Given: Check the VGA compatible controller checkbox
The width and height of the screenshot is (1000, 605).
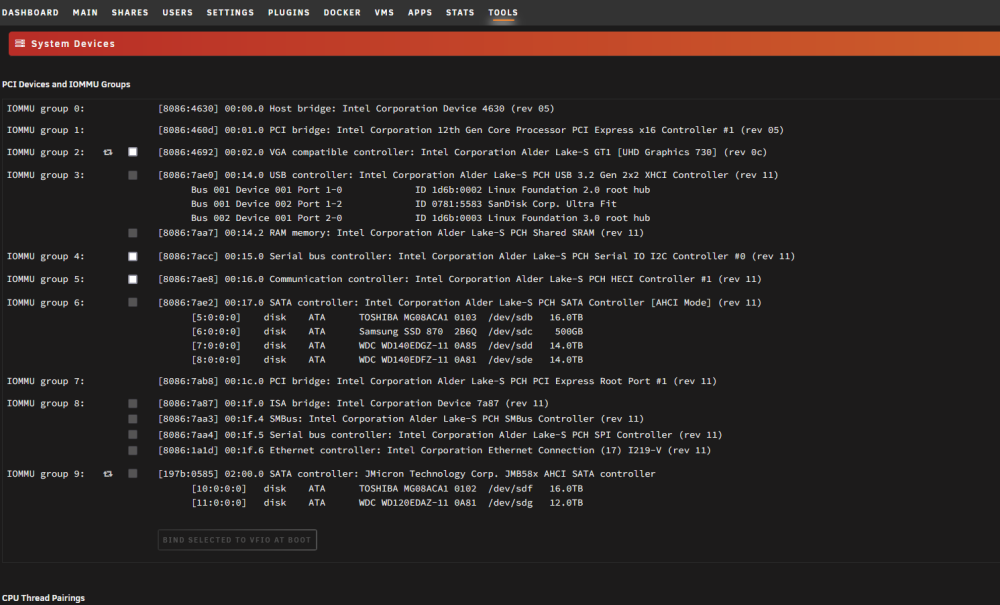Looking at the screenshot, I should pyautogui.click(x=133, y=152).
